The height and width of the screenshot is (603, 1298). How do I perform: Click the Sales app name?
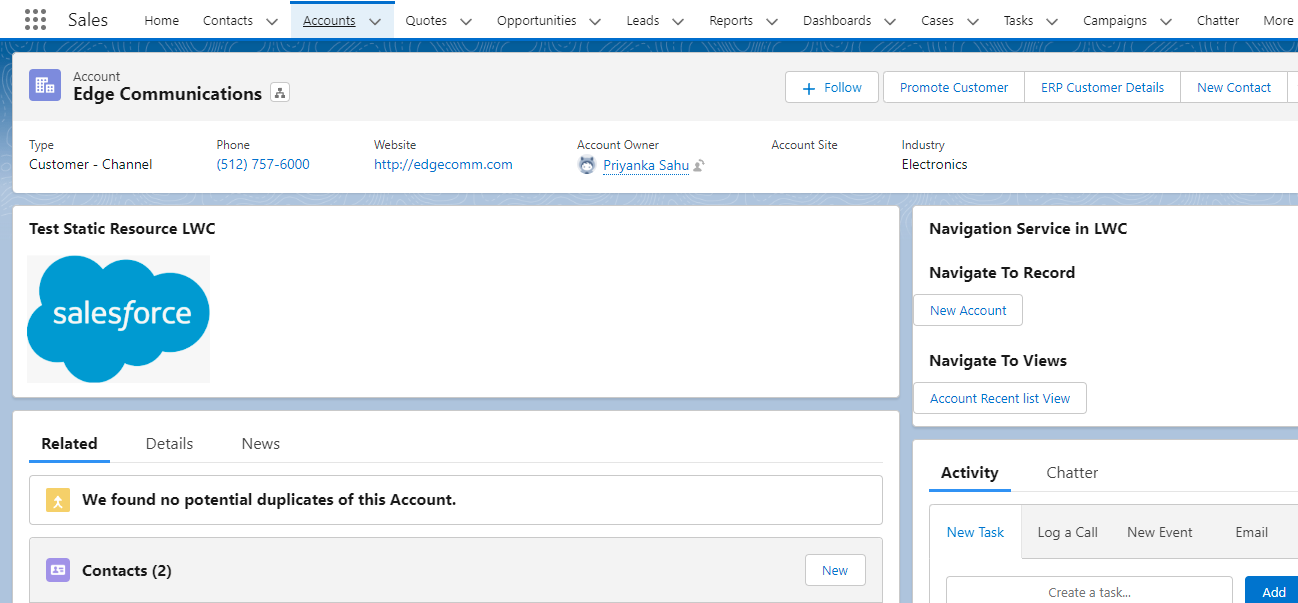pos(88,20)
